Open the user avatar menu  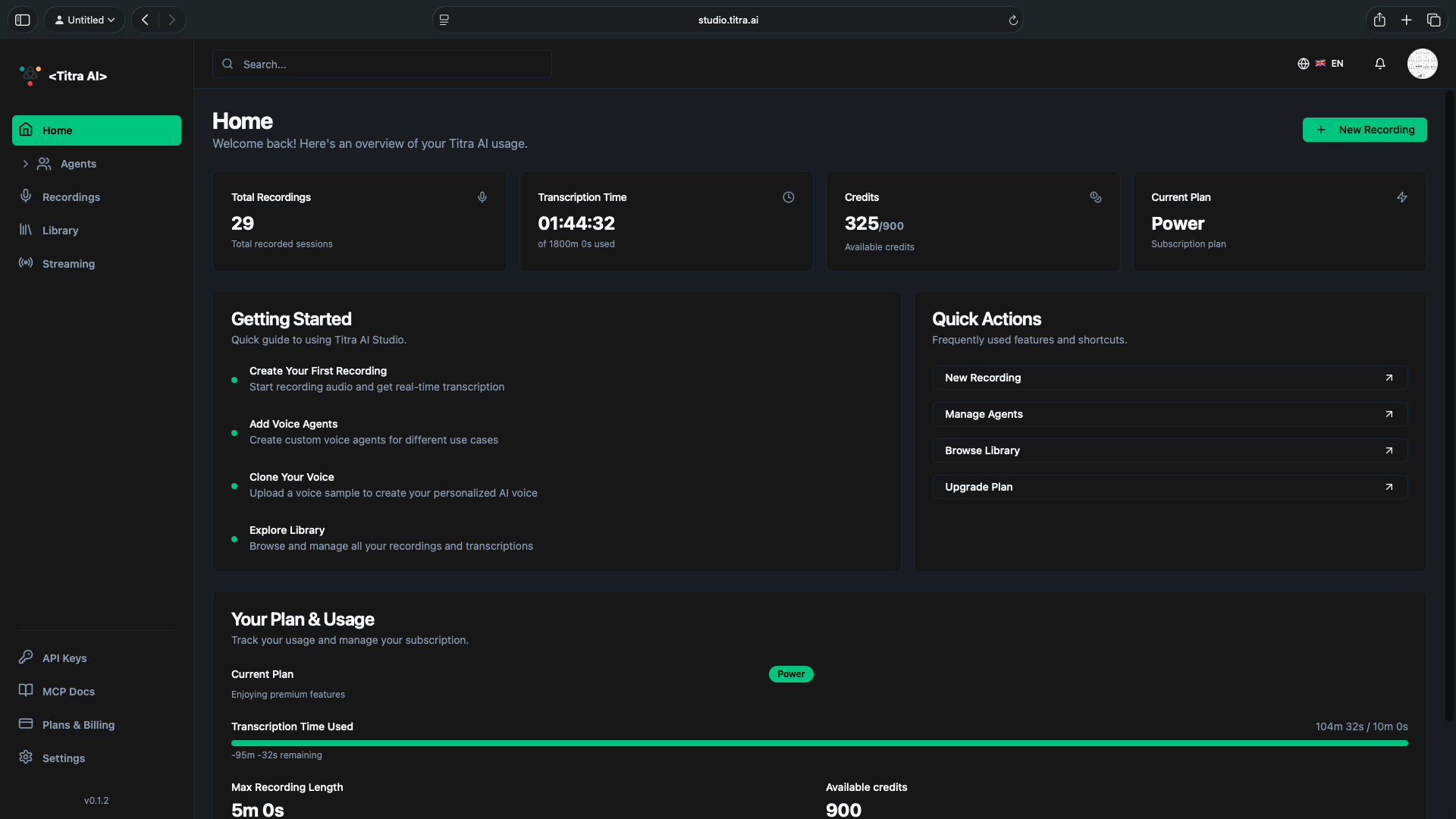point(1423,64)
